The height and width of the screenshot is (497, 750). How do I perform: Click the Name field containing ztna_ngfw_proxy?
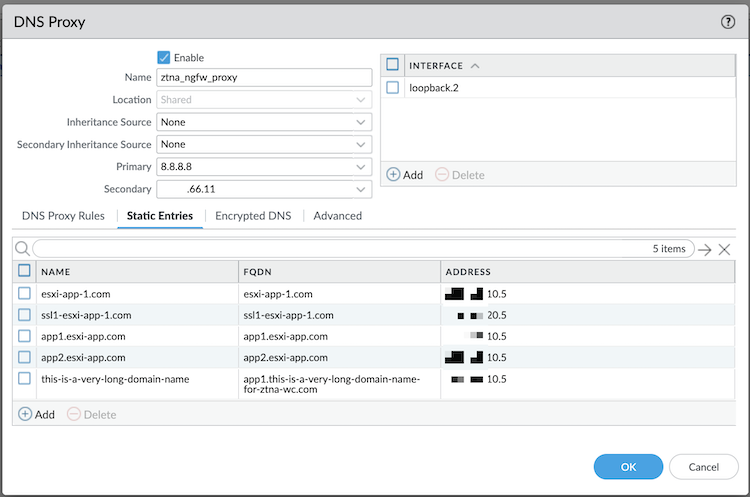pos(264,78)
